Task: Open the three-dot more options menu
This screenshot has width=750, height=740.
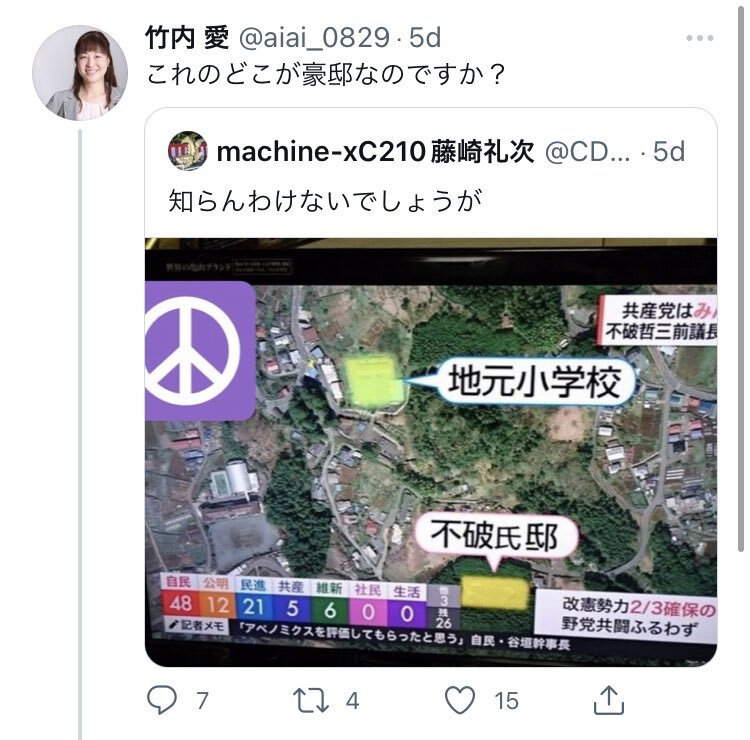Action: 700,38
